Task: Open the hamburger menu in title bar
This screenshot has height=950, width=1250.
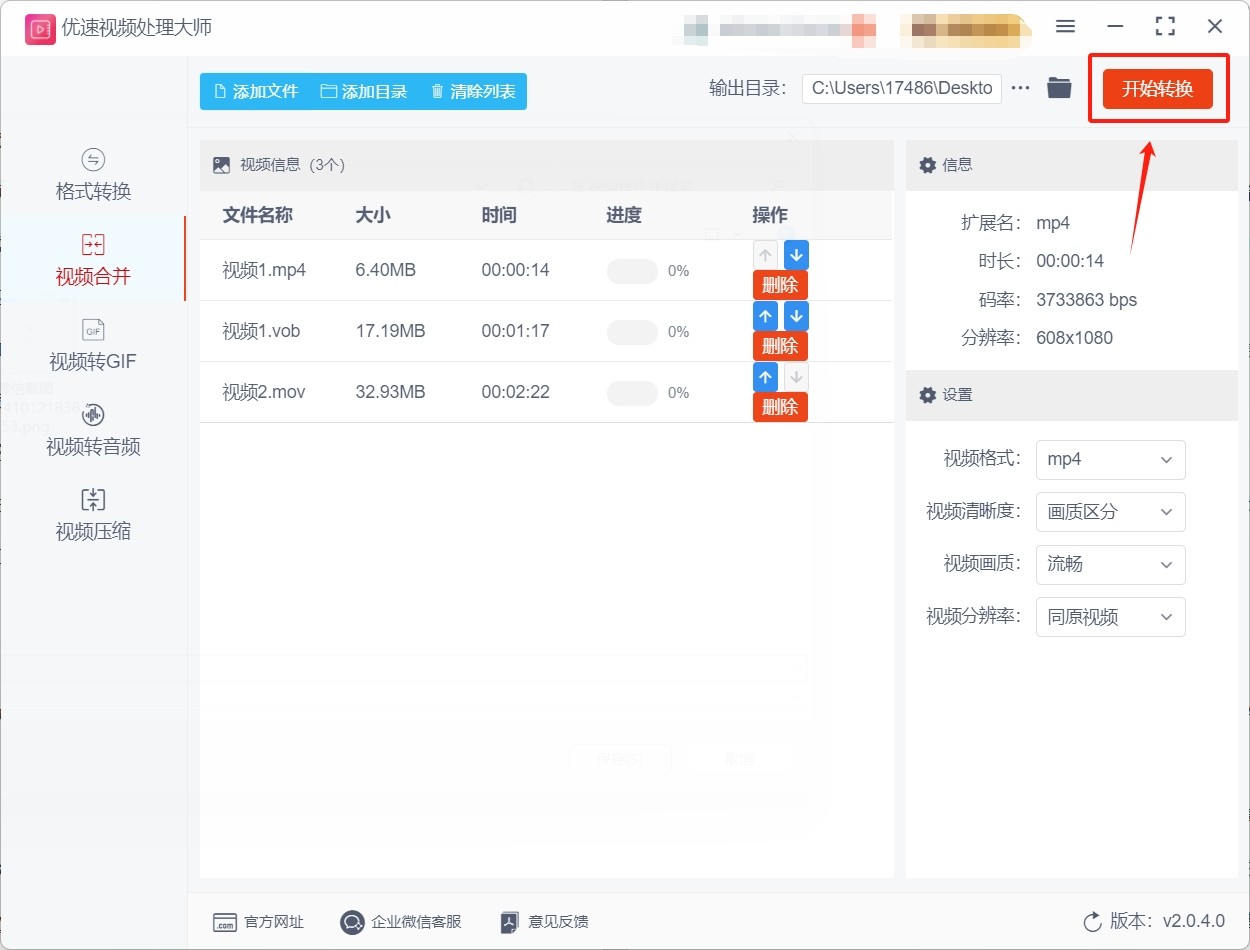Action: 1066,27
